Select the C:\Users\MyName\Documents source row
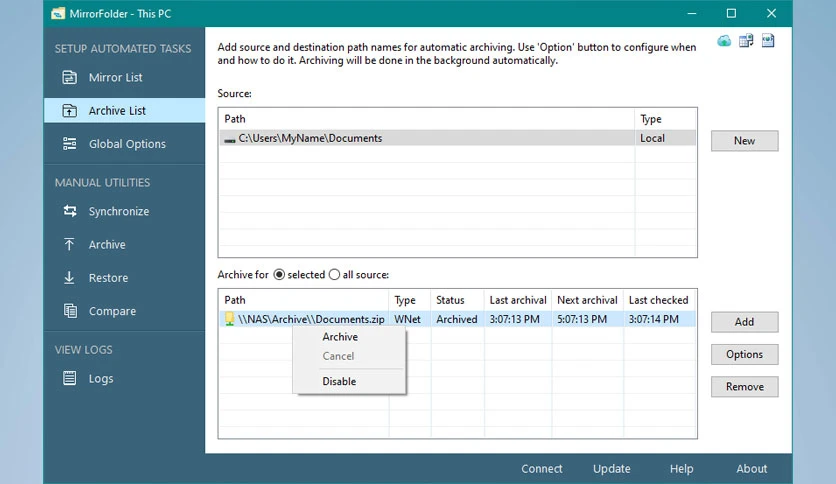The image size is (836, 484). coord(457,138)
